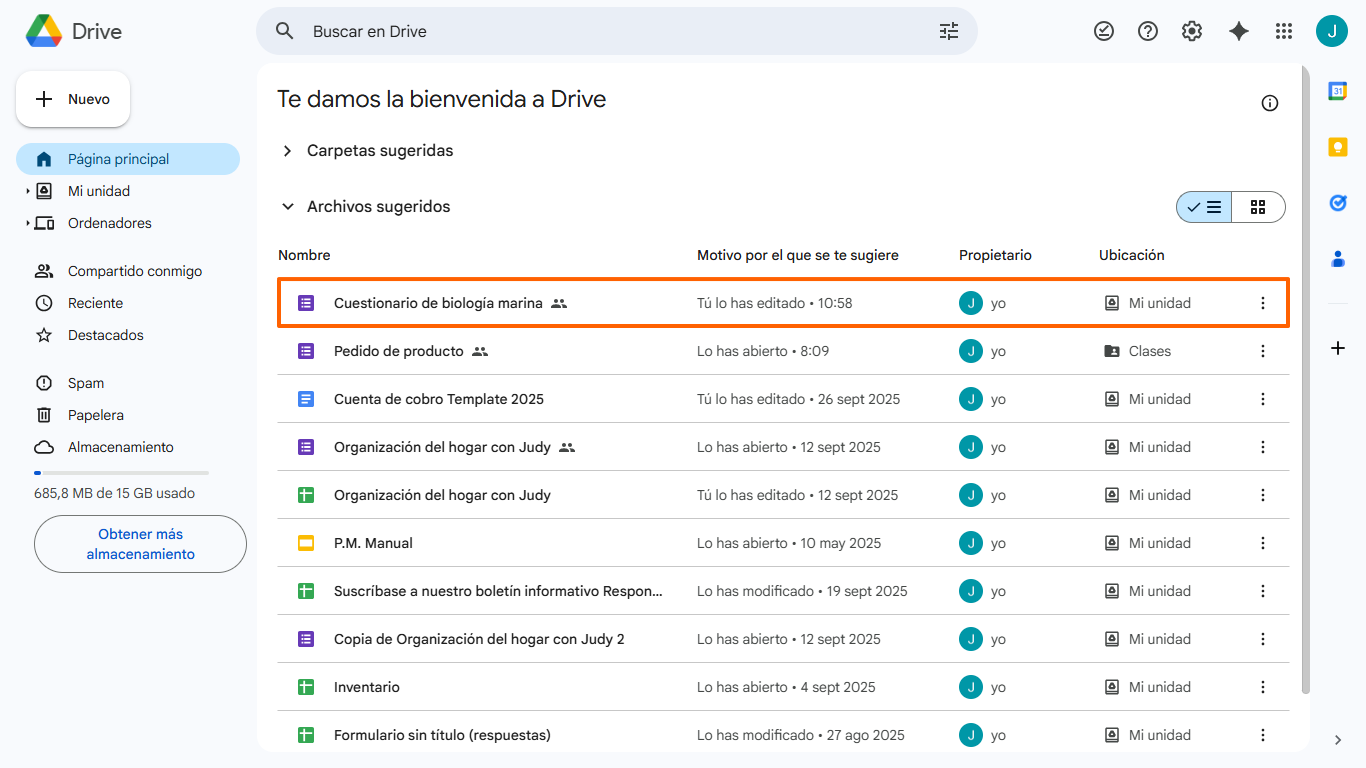Open Google Calendar side panel icon
Screen dimensions: 1366x768
coord(1338,91)
